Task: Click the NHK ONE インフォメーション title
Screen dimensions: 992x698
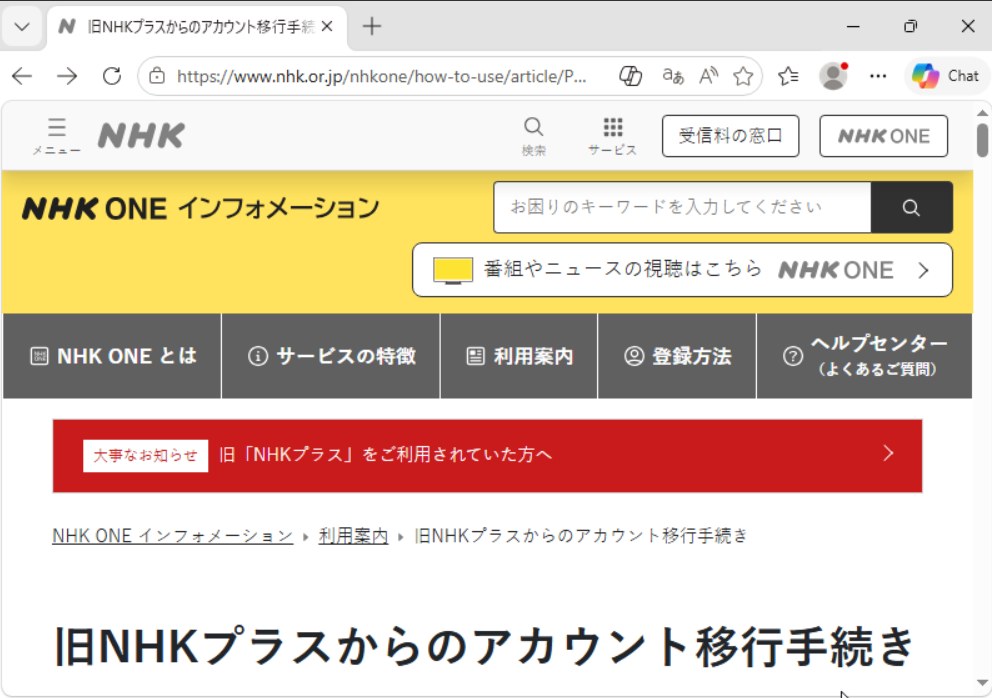Action: (201, 208)
